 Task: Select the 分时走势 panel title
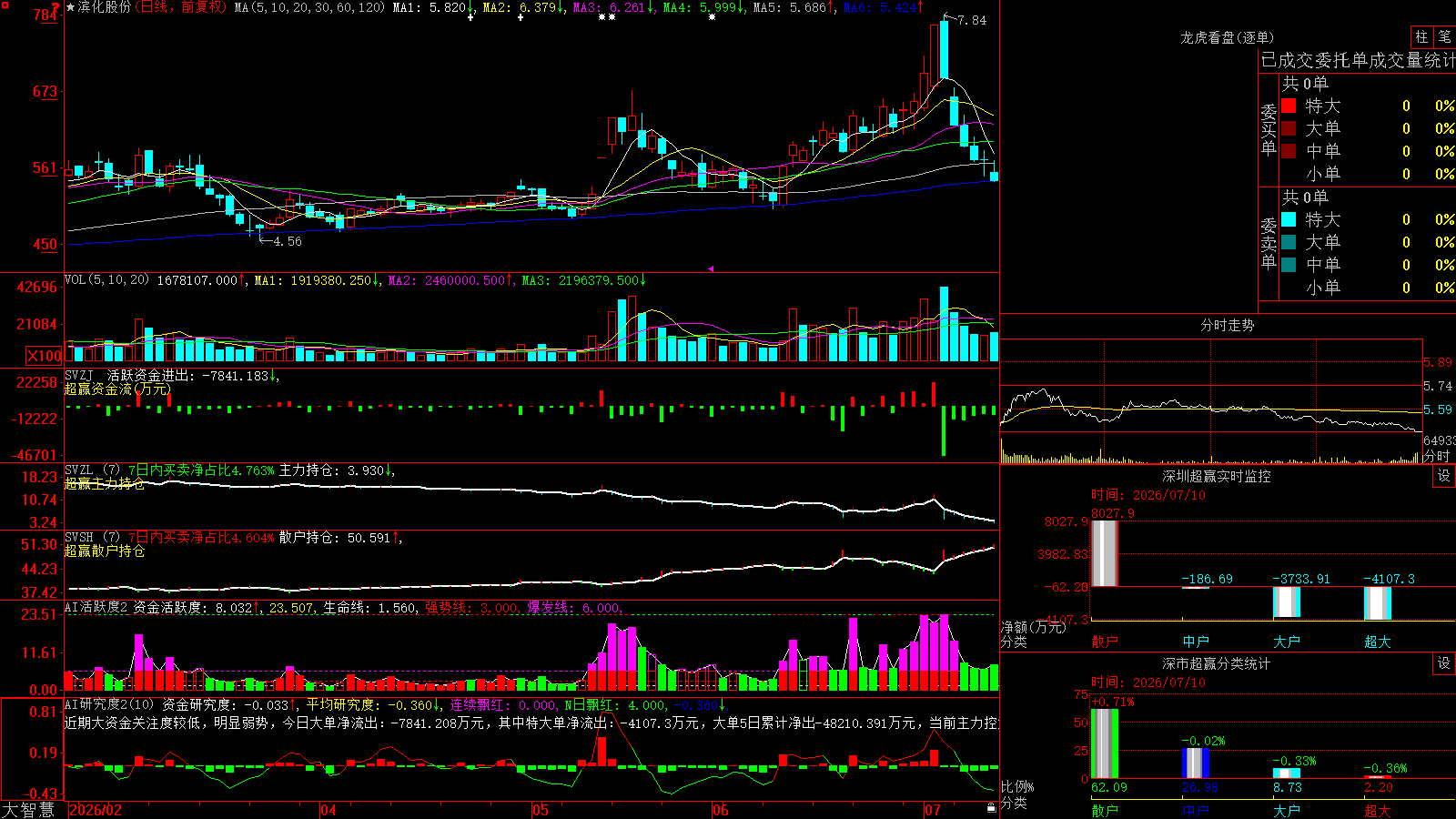(1227, 325)
